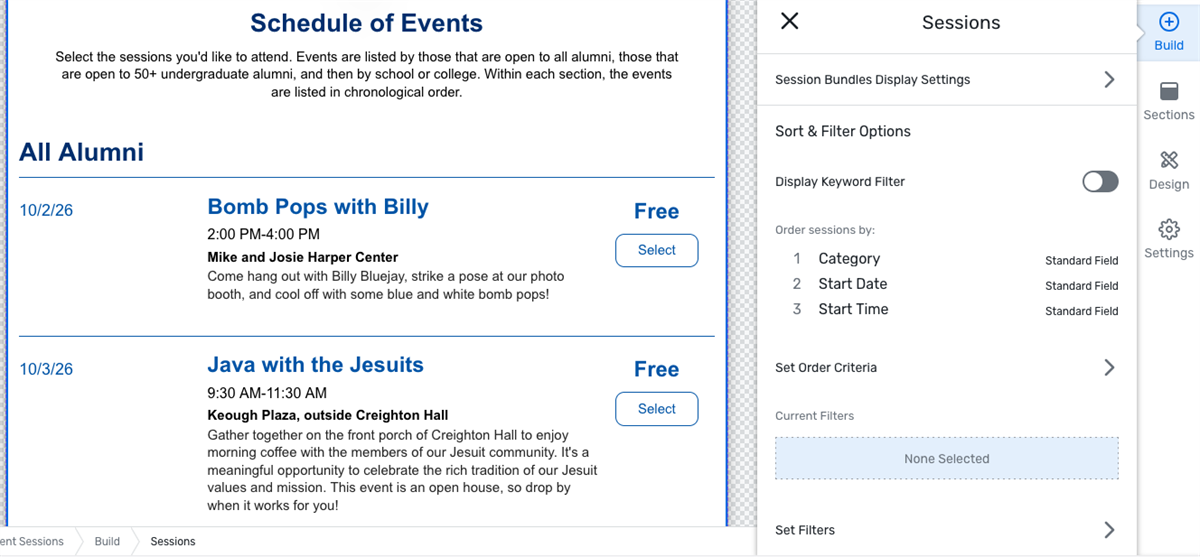Click the Set Order Criteria label
This screenshot has width=1200, height=557.
(826, 367)
